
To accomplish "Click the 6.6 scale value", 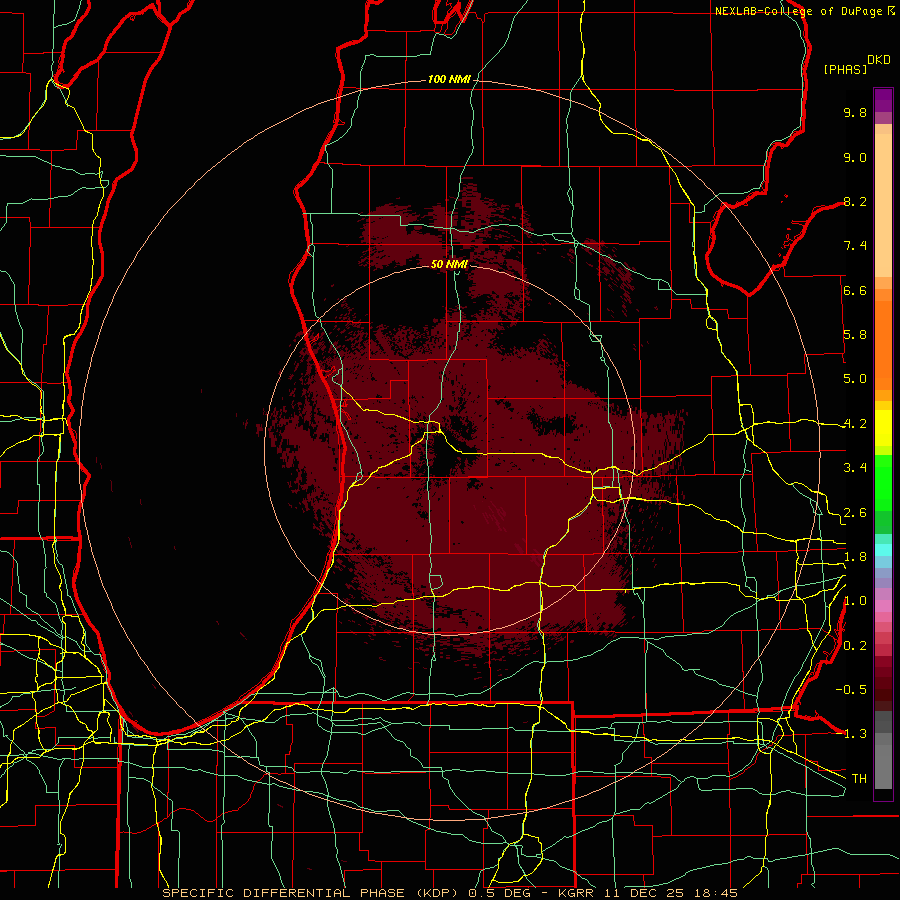I will tap(855, 291).
